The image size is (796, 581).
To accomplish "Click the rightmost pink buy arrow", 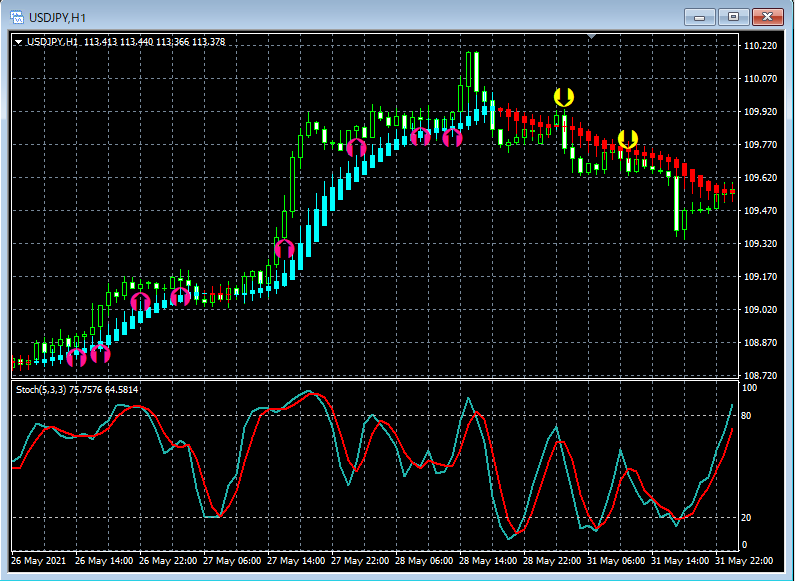I will pyautogui.click(x=452, y=137).
